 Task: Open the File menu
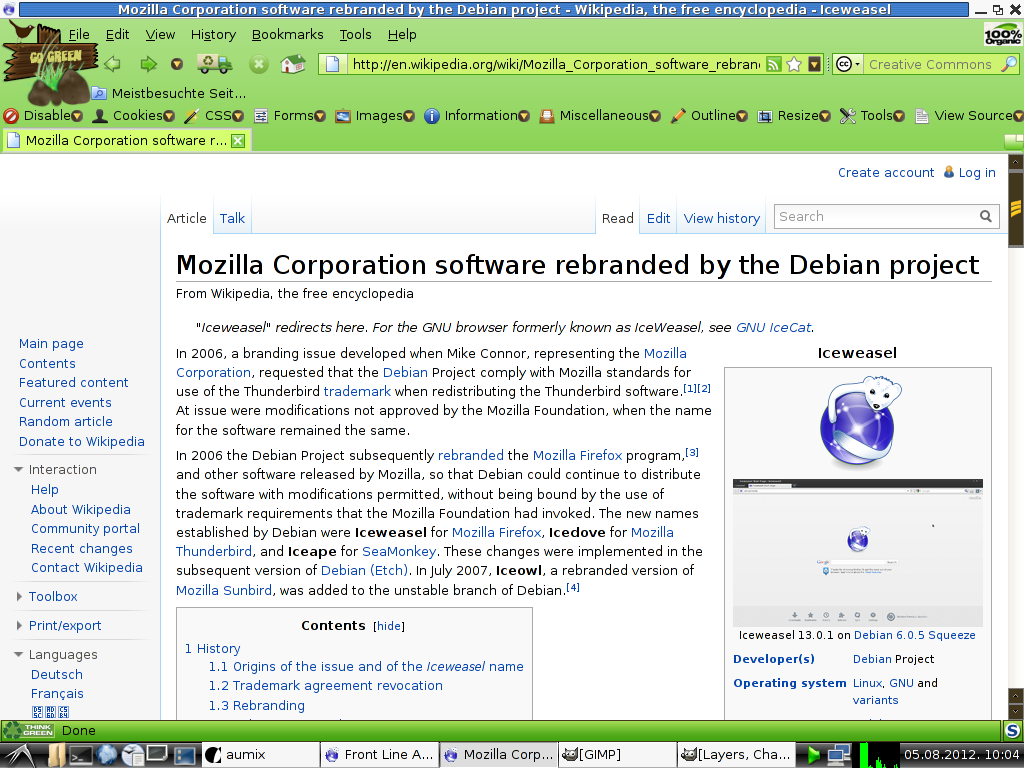[79, 35]
